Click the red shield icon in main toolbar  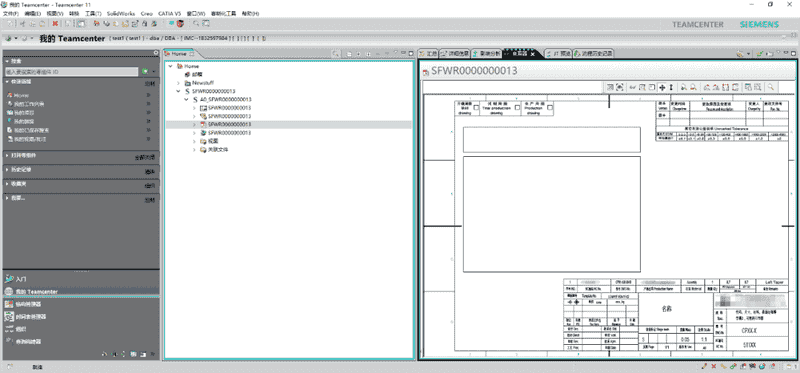click(x=180, y=23)
